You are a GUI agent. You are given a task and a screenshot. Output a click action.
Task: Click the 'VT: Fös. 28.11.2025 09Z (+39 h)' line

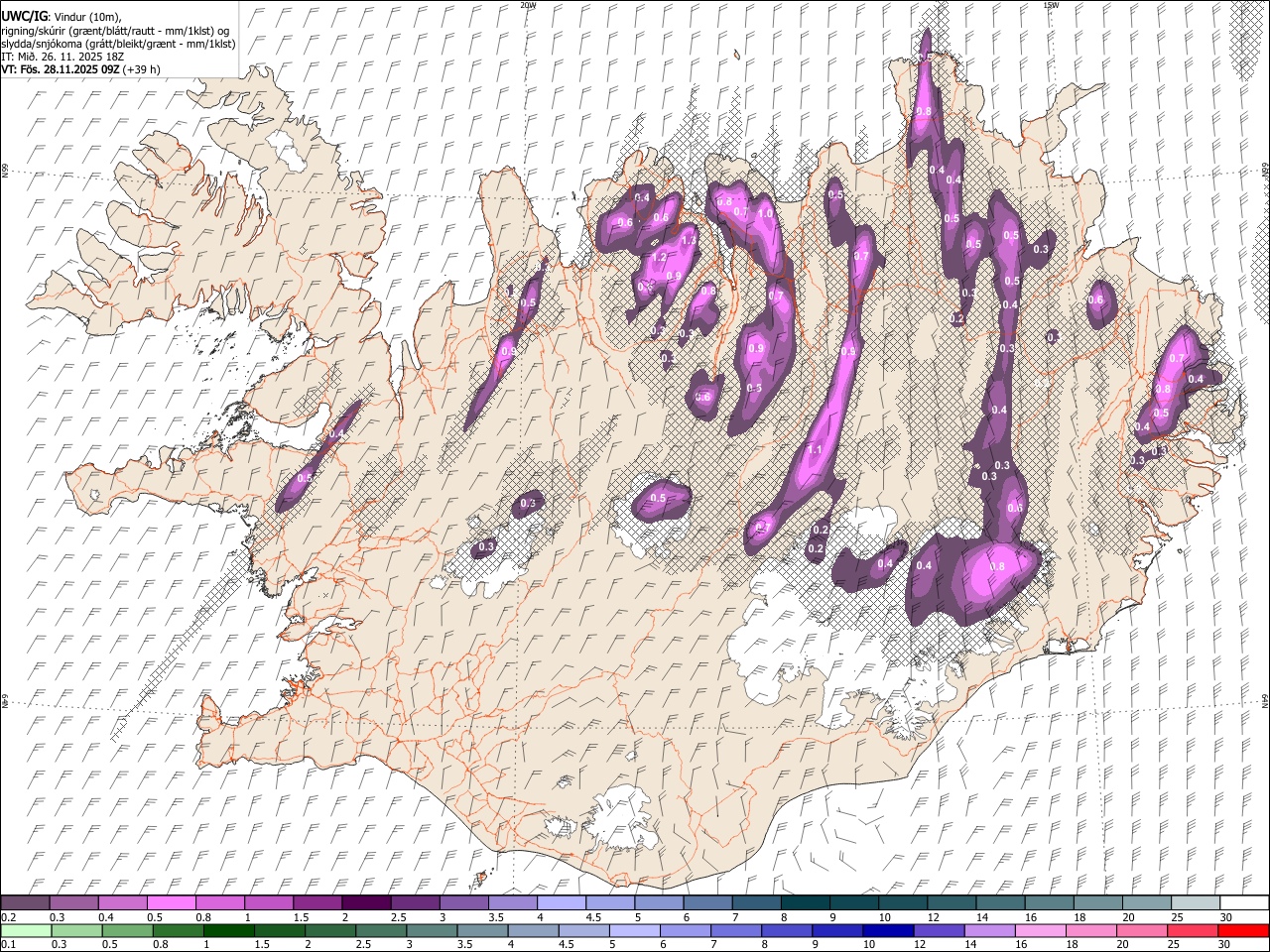tap(81, 69)
